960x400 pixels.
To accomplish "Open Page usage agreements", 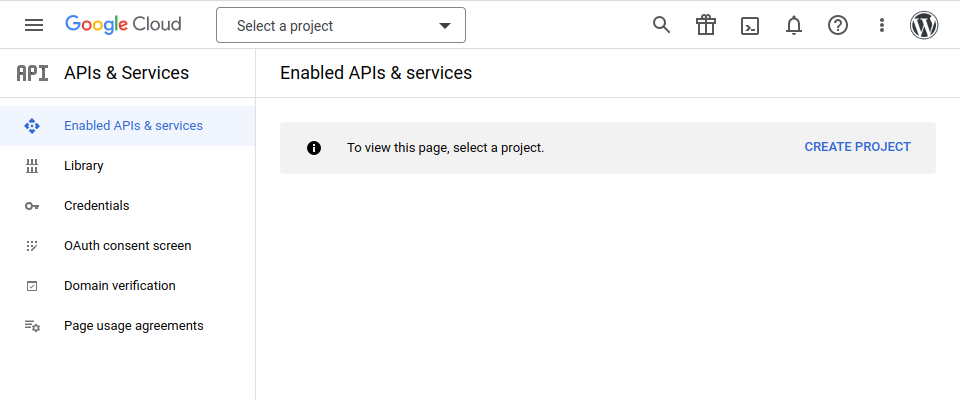I will click(x=133, y=326).
